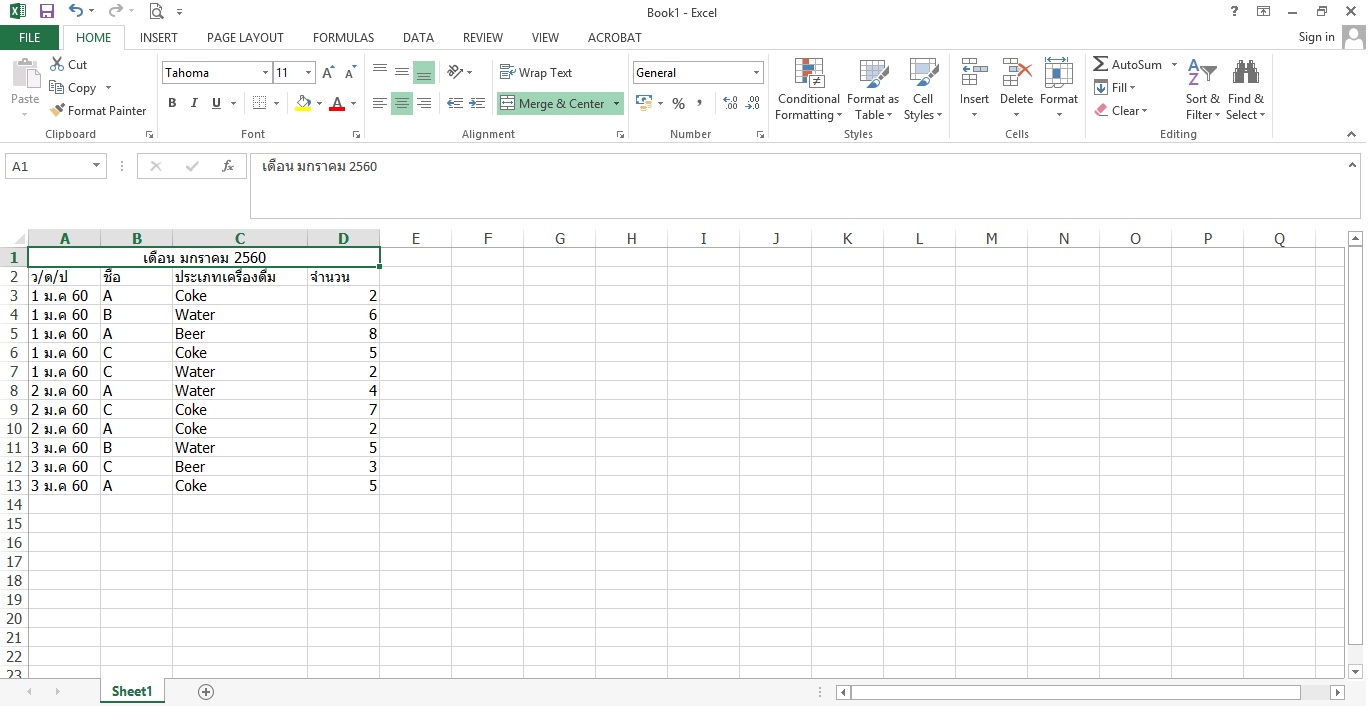
Task: Click Increase Decimal button
Action: [x=730, y=103]
